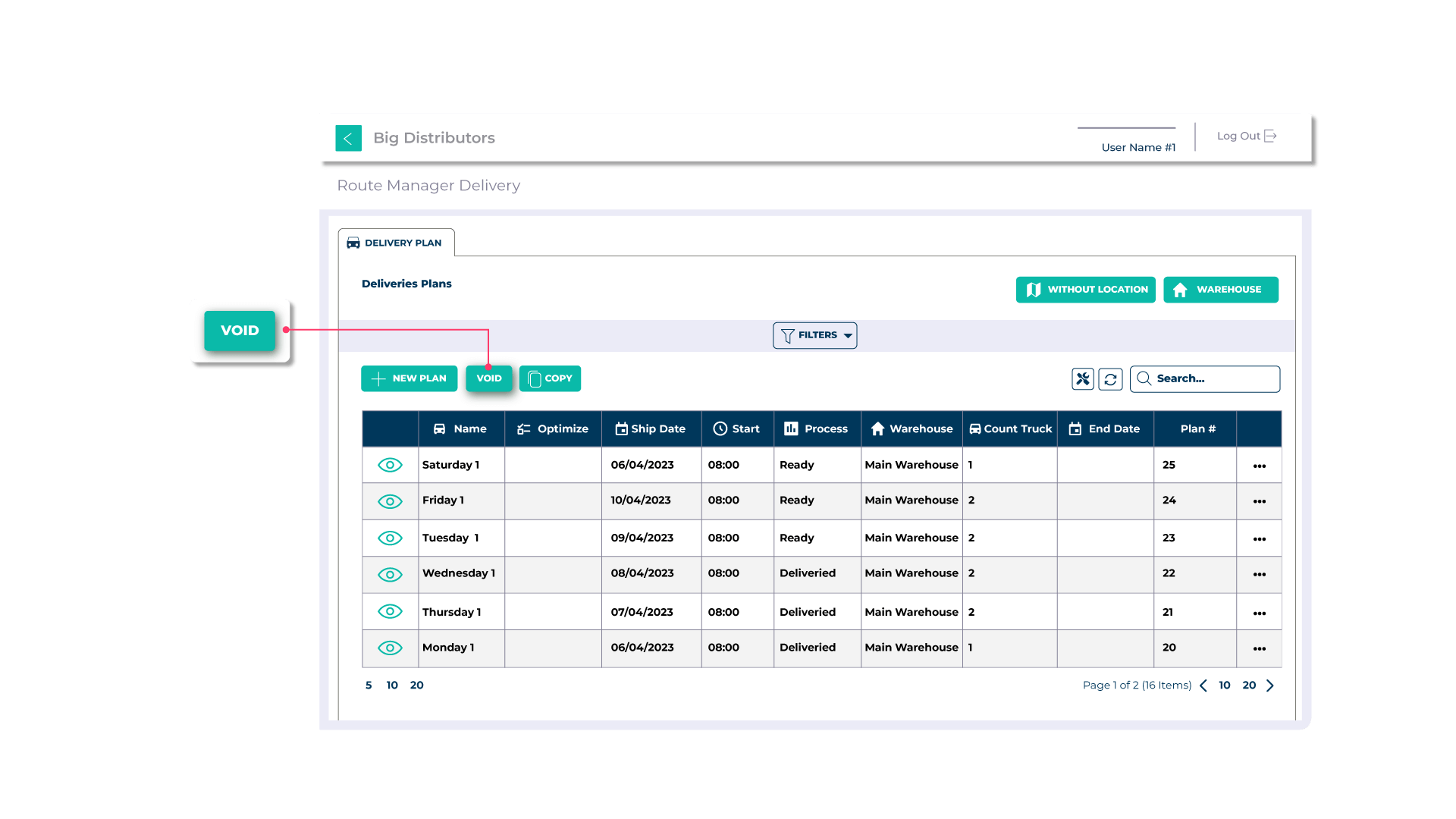View the Monday 1 plan eye icon
Viewport: 1456px width, 819px height.
390,648
